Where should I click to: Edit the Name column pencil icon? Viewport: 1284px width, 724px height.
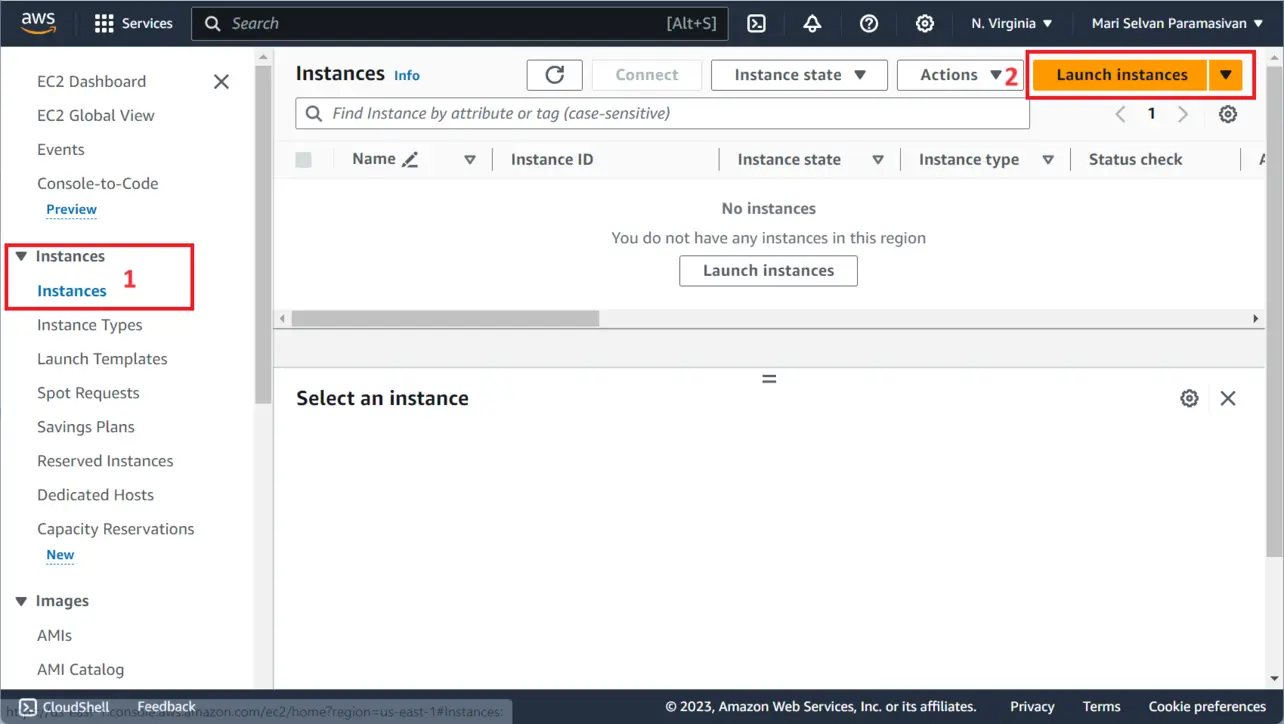click(x=410, y=160)
